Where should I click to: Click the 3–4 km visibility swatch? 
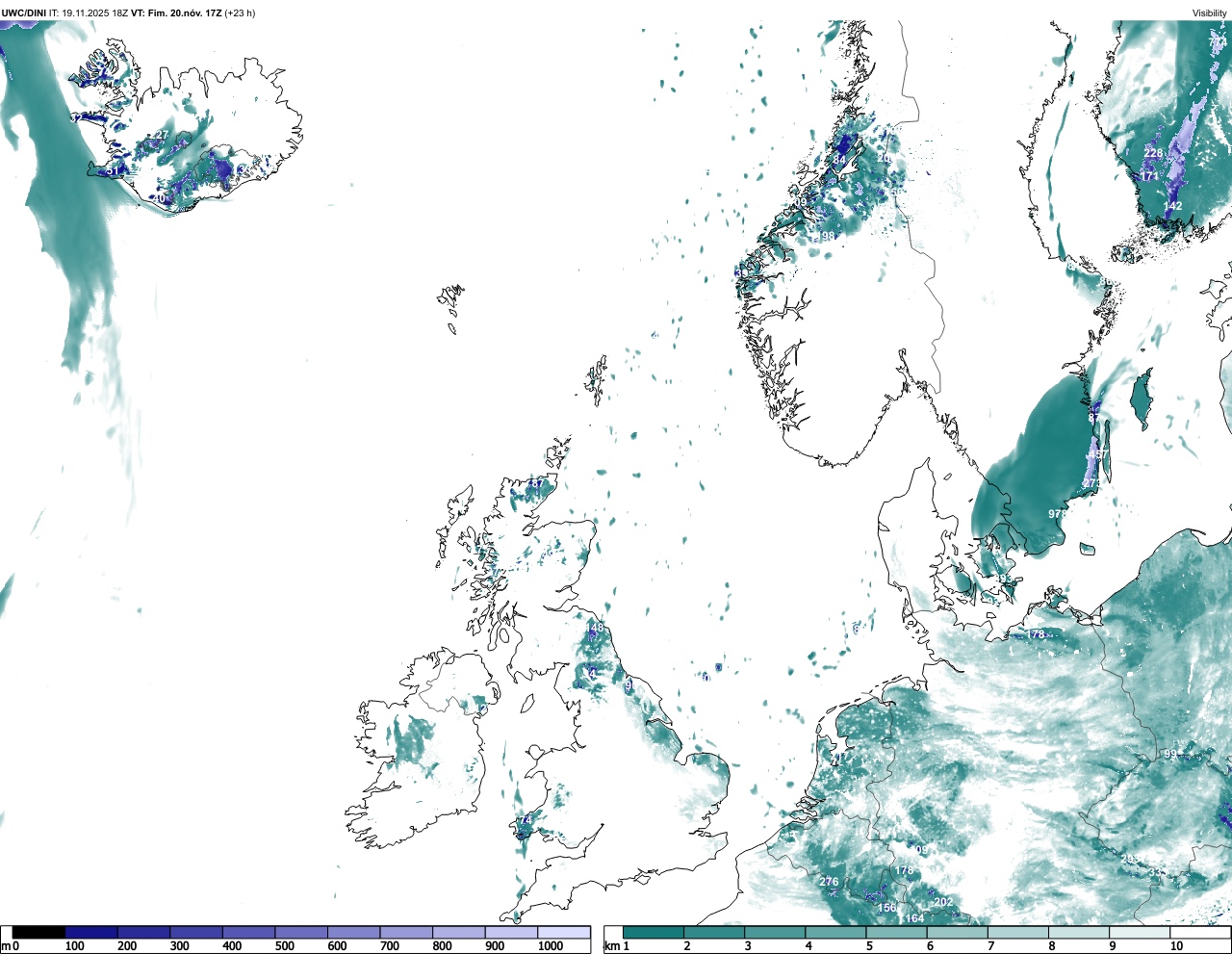(775, 933)
